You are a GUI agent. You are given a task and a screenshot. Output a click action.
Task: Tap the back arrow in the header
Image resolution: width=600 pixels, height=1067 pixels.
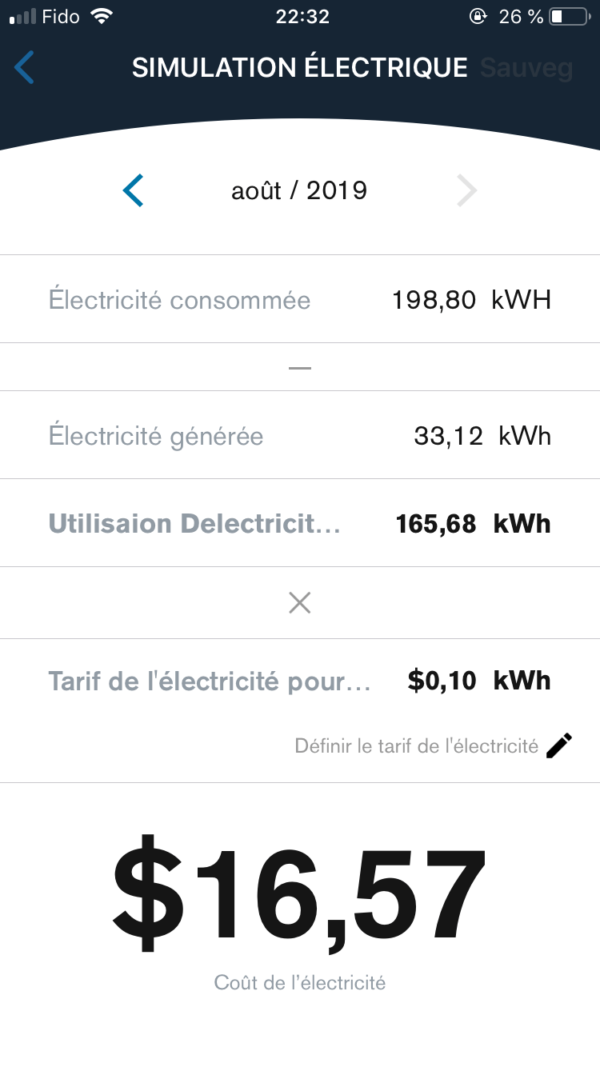point(25,68)
